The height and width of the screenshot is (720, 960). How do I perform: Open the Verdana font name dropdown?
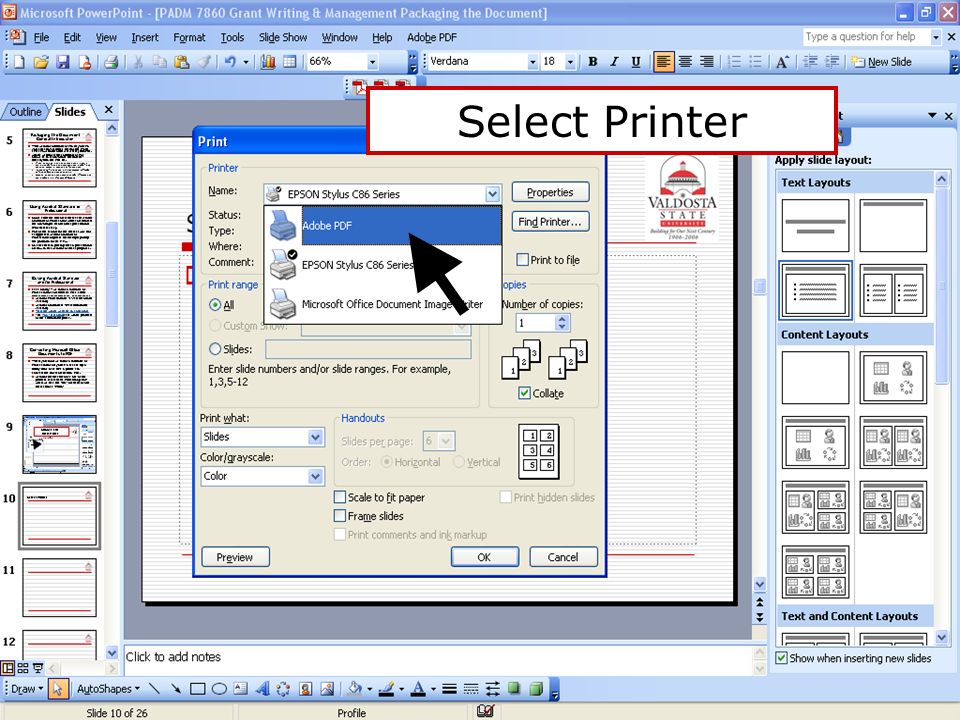(x=532, y=62)
